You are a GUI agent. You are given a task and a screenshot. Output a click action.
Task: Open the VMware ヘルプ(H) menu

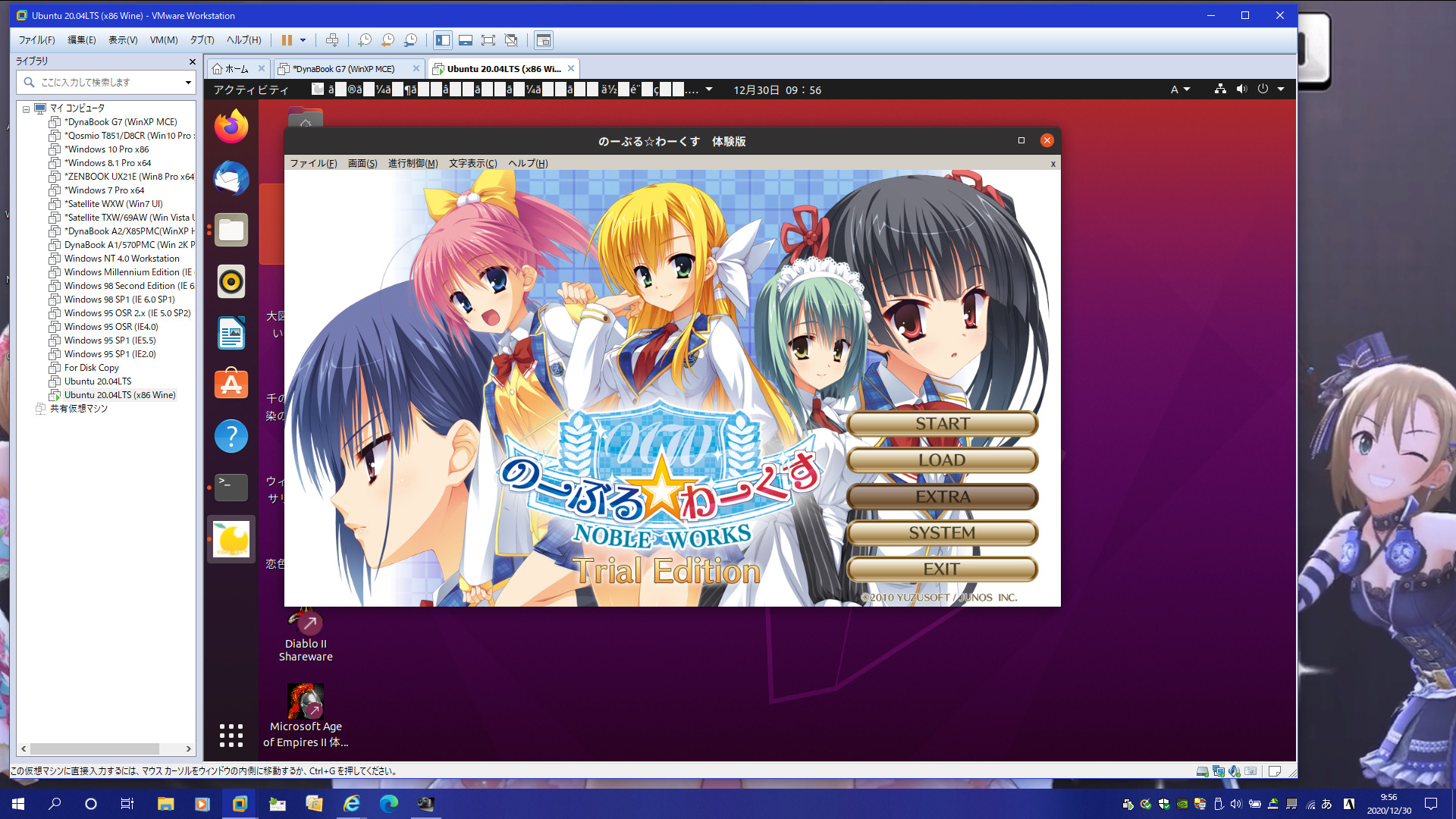[x=243, y=40]
